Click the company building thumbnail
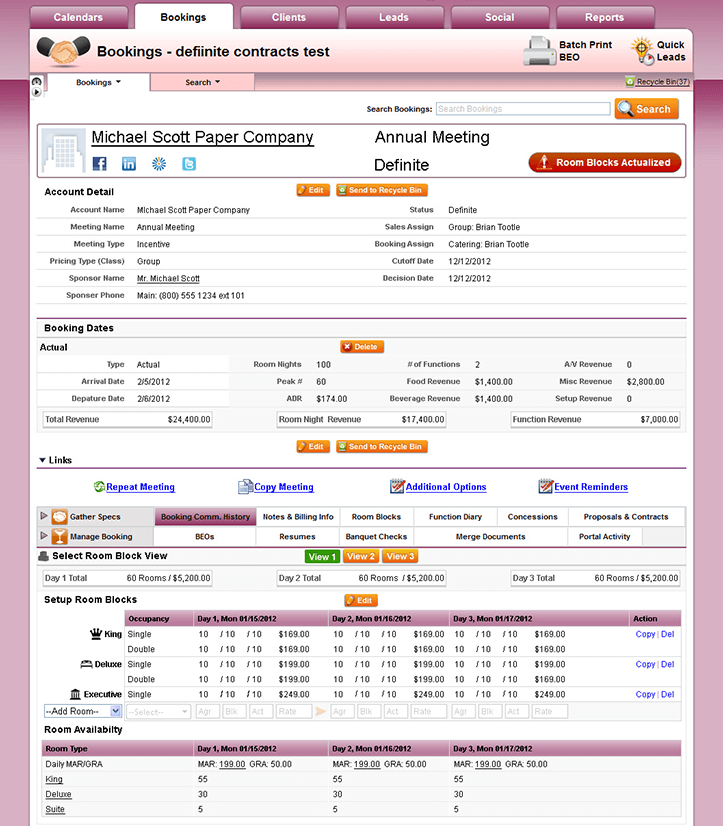 click(x=63, y=151)
